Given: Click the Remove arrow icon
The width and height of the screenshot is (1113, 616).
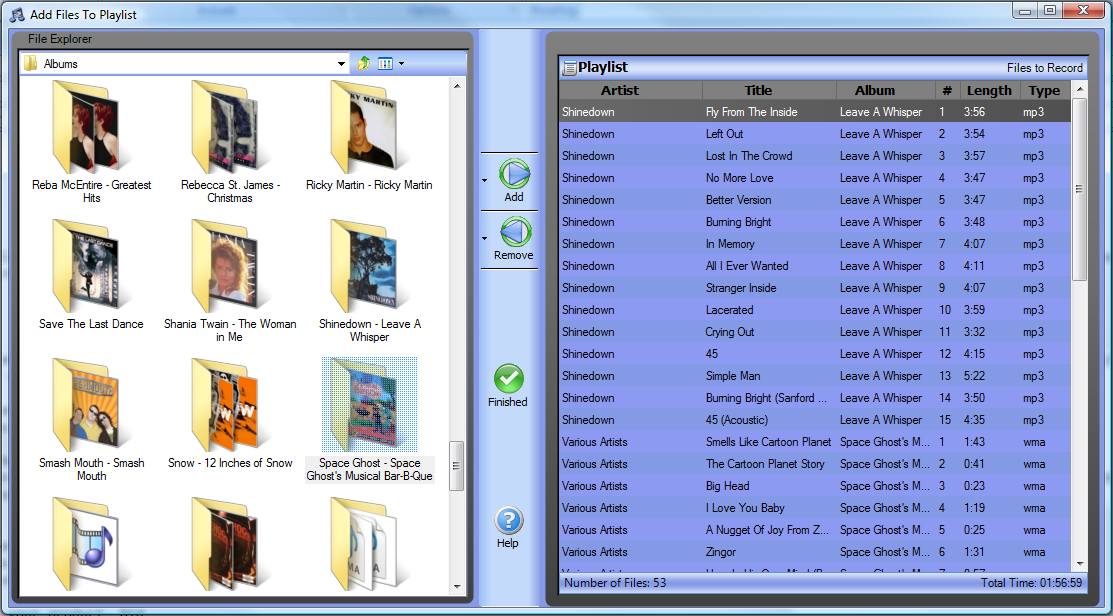Looking at the screenshot, I should pyautogui.click(x=514, y=232).
